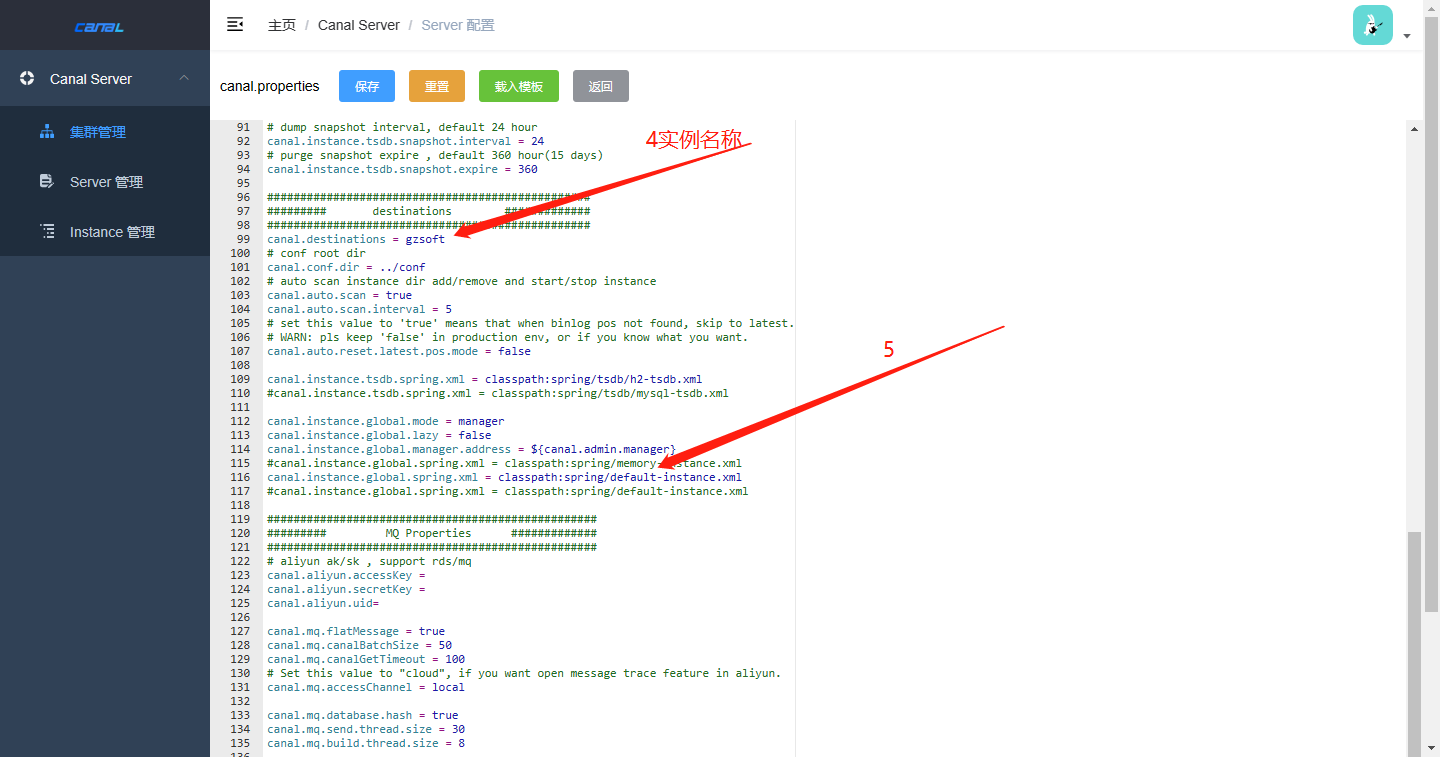This screenshot has height=757, width=1440.
Task: Click line canal.mq.build.thread.size = 8
Action: [x=366, y=743]
